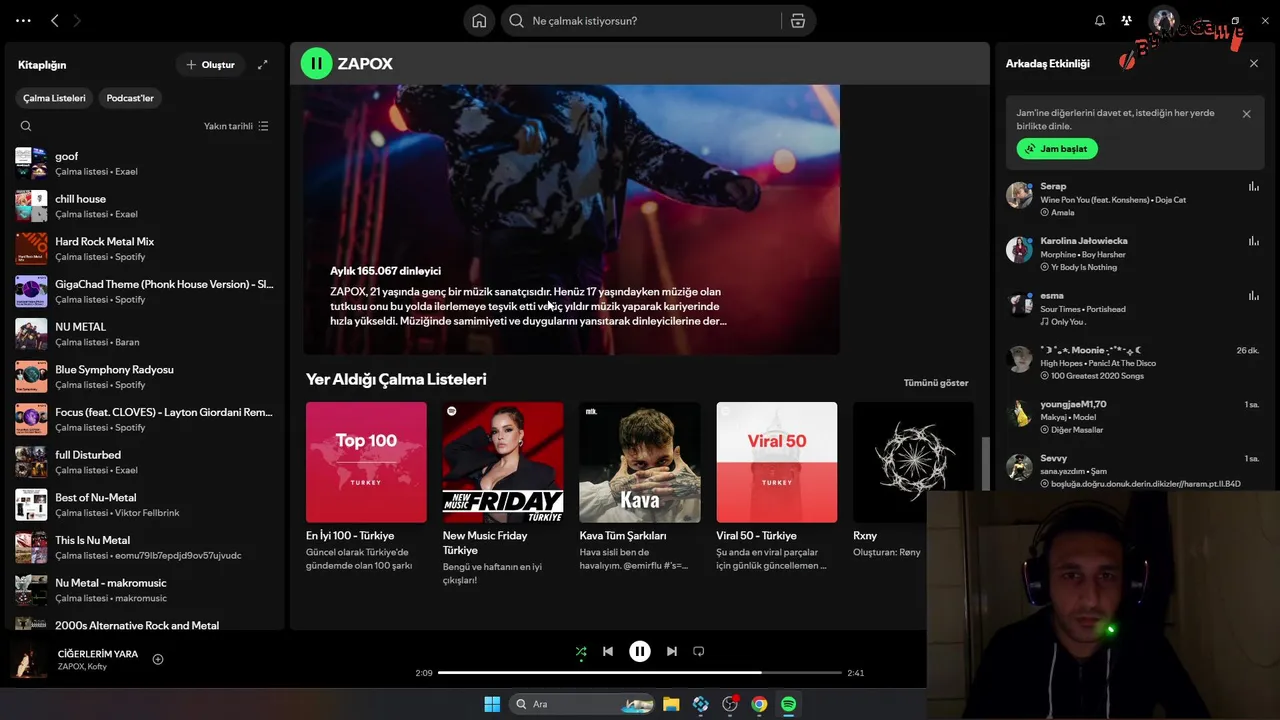Add current song with the plus icon

(158, 659)
